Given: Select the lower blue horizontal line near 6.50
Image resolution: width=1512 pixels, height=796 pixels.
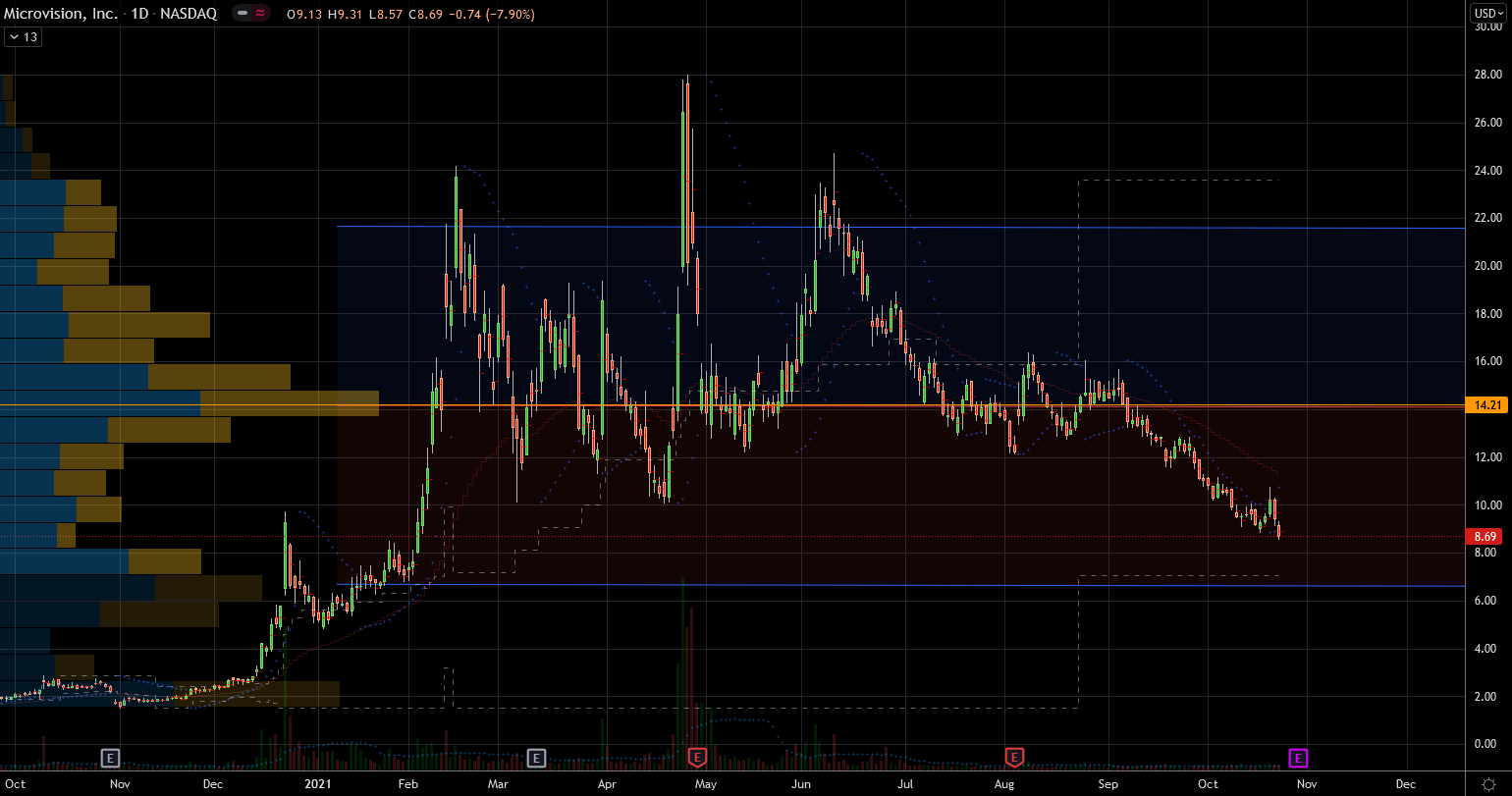Looking at the screenshot, I should [884, 586].
